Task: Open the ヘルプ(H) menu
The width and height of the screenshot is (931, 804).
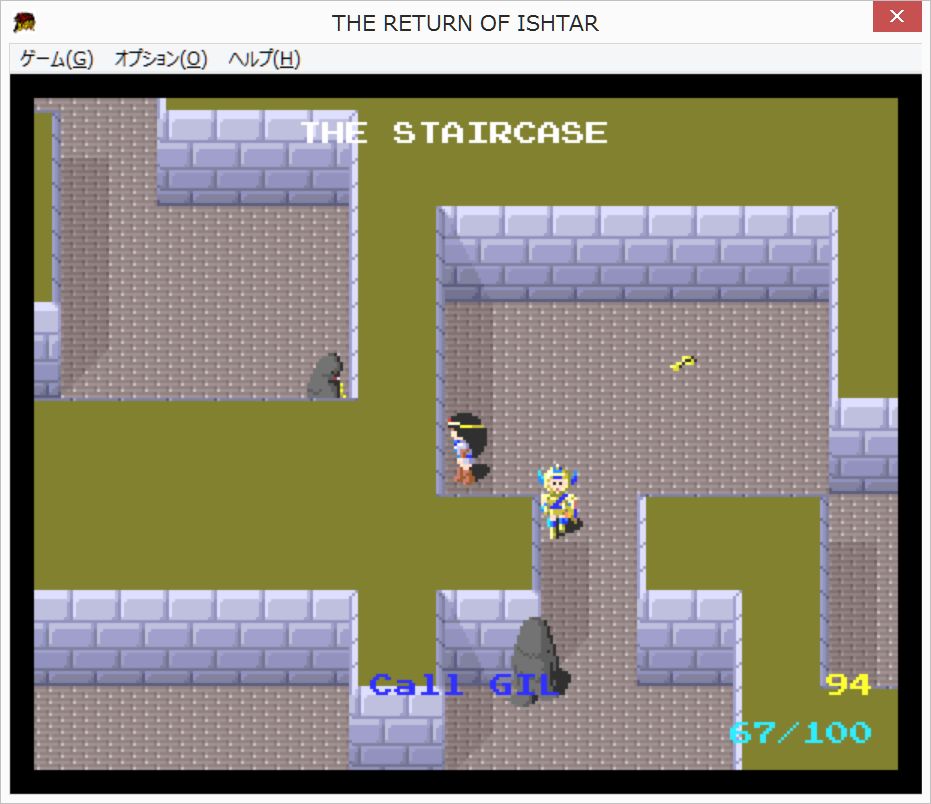Action: 264,59
